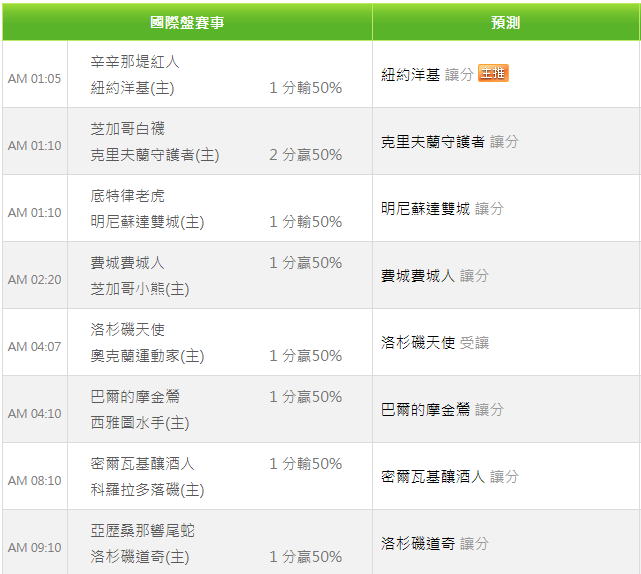Click team name 奧克蘭運動家(主)
The height and width of the screenshot is (574, 641).
click(x=148, y=356)
